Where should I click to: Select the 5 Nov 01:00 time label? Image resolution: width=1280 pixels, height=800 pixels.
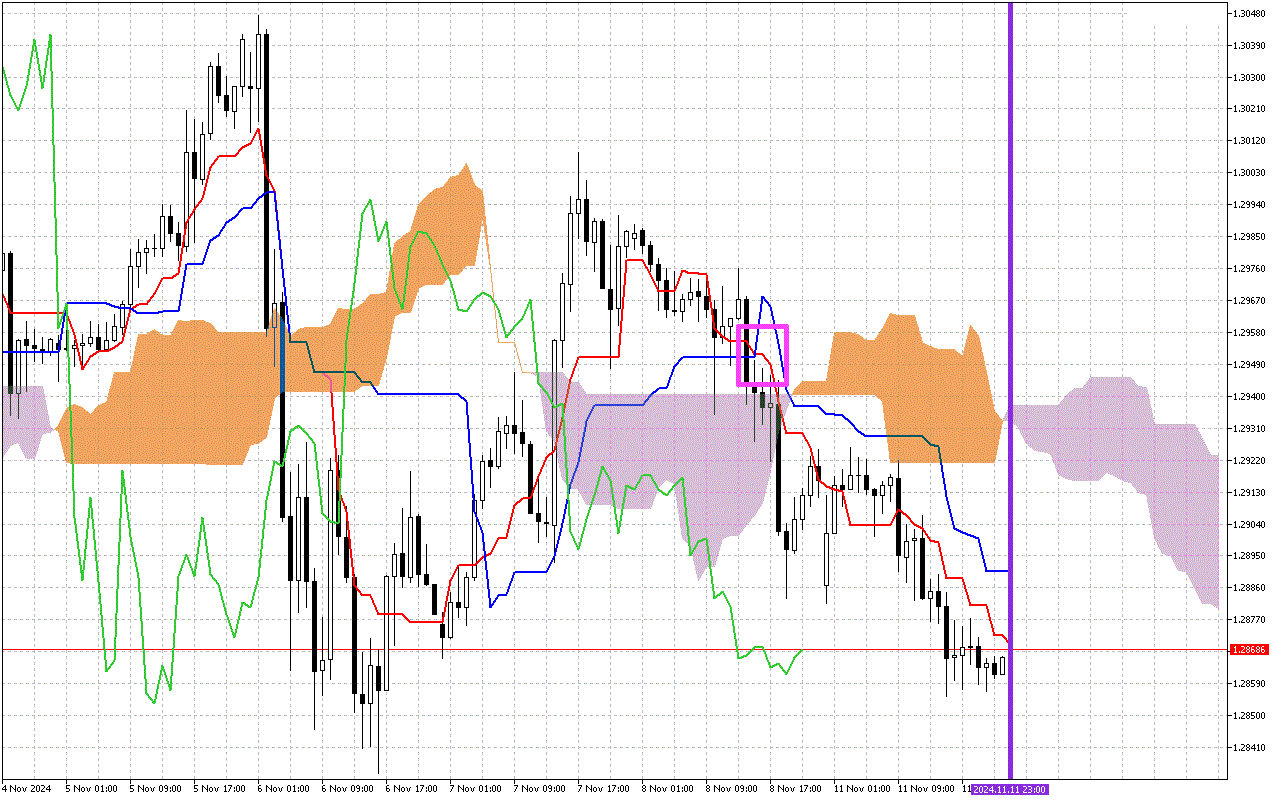(92, 789)
